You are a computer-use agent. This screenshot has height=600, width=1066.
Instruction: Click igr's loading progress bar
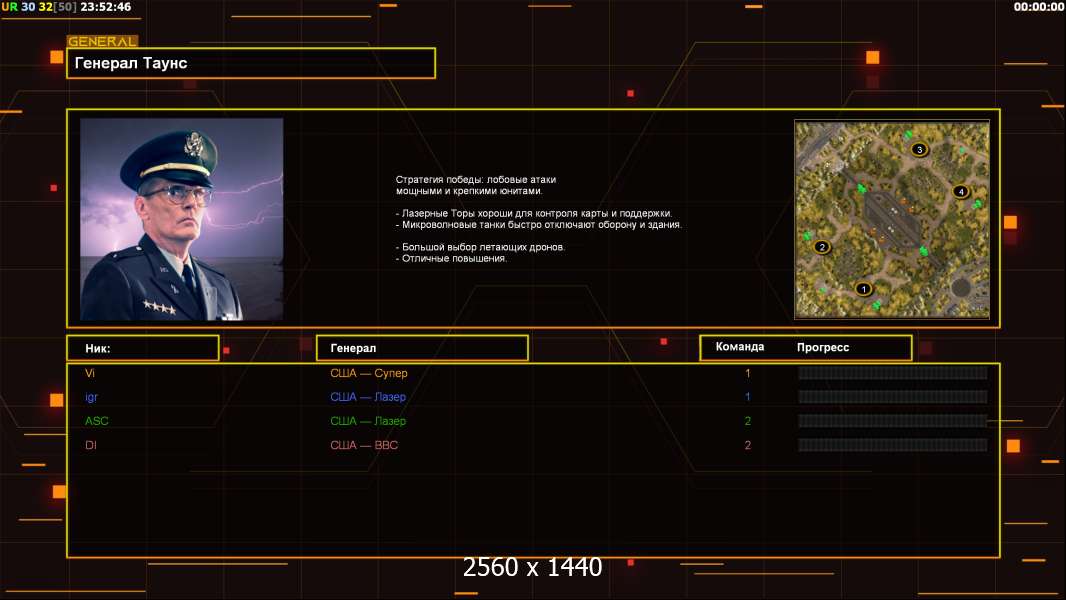[893, 397]
